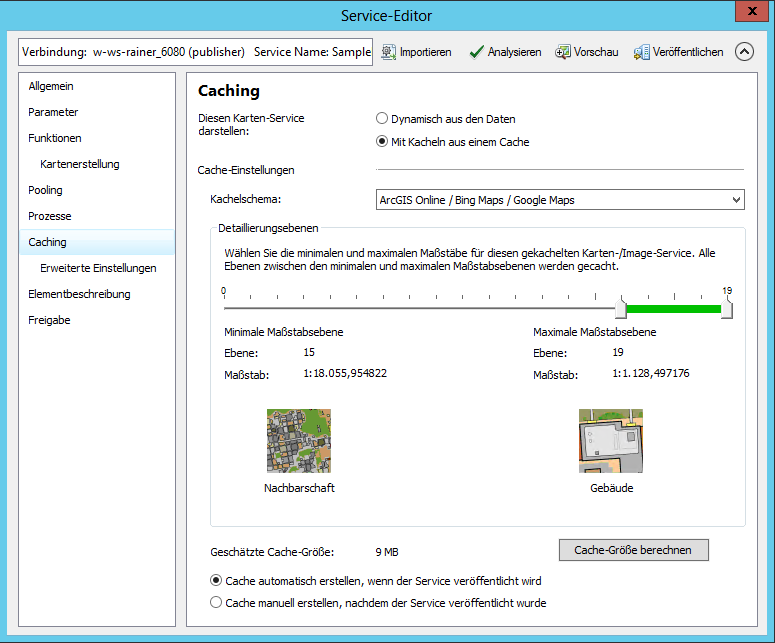
Task: Click the maximum Maßstab value 1:1.128,497176
Action: [x=651, y=373]
